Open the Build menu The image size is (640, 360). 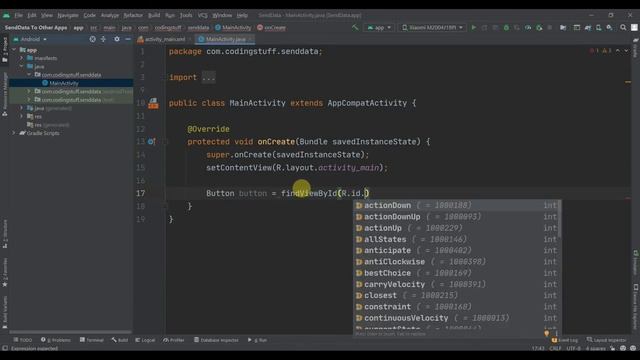(154, 15)
